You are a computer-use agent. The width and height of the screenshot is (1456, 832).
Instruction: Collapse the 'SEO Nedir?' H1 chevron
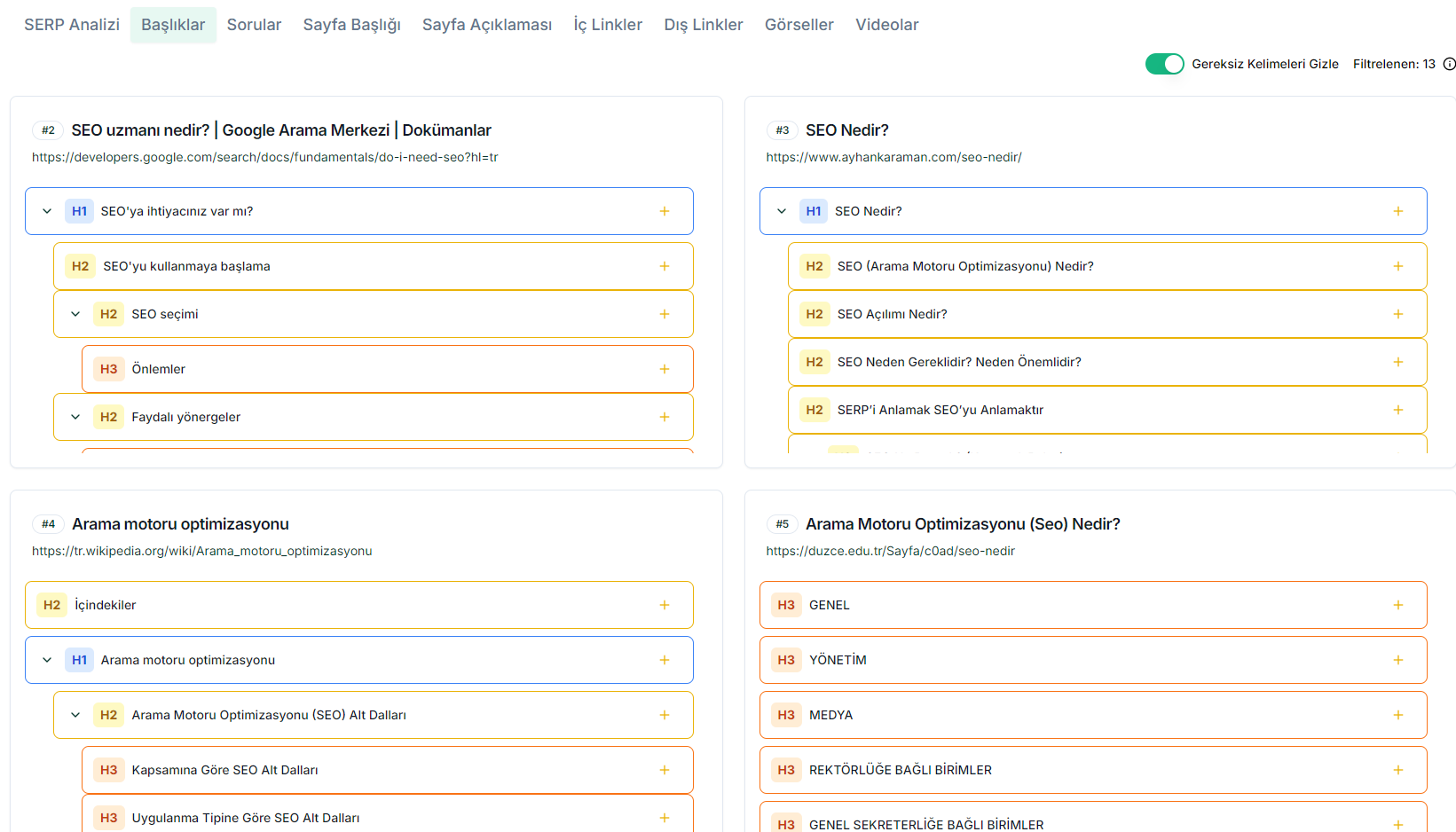pos(781,211)
